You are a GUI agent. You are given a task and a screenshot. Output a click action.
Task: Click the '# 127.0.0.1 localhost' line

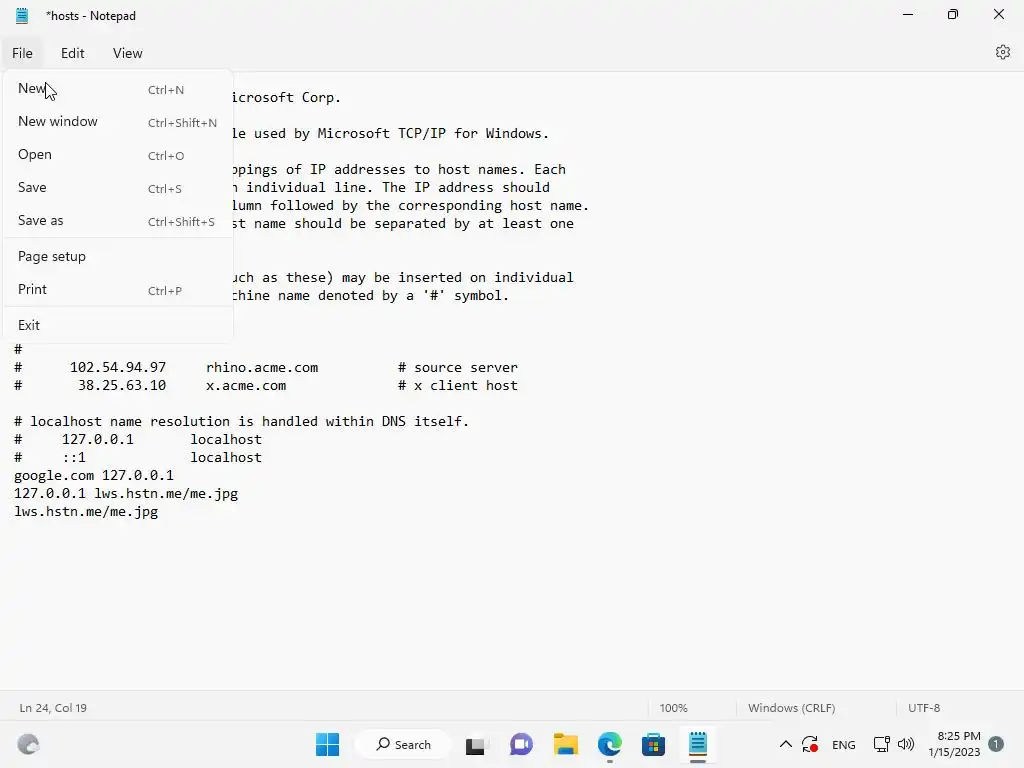tap(138, 440)
